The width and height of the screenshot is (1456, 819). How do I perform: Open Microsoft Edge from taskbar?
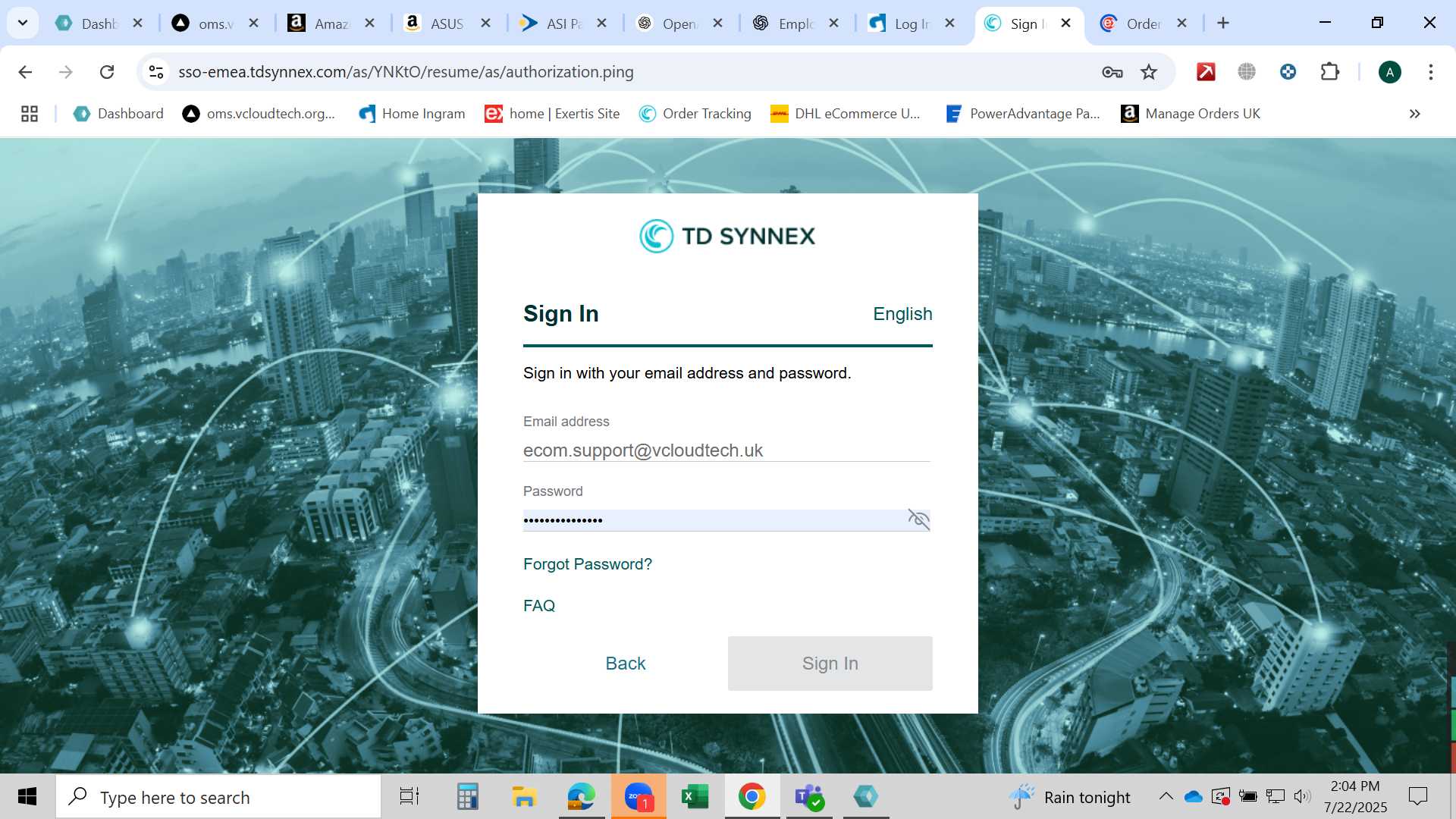pyautogui.click(x=582, y=797)
